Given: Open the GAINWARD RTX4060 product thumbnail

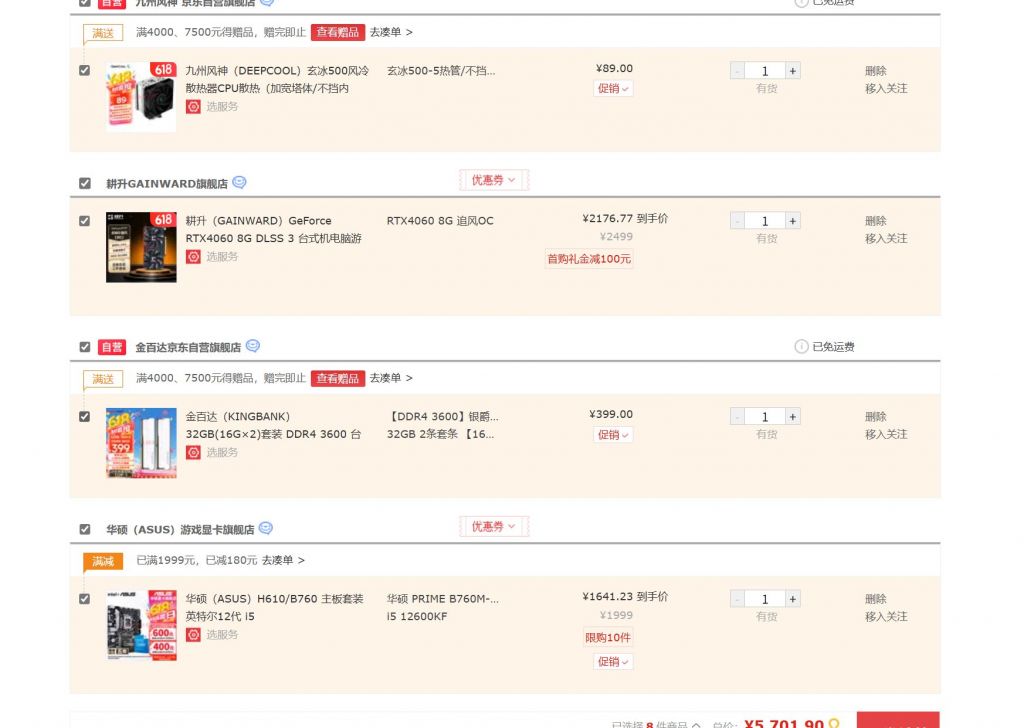Looking at the screenshot, I should coord(141,247).
